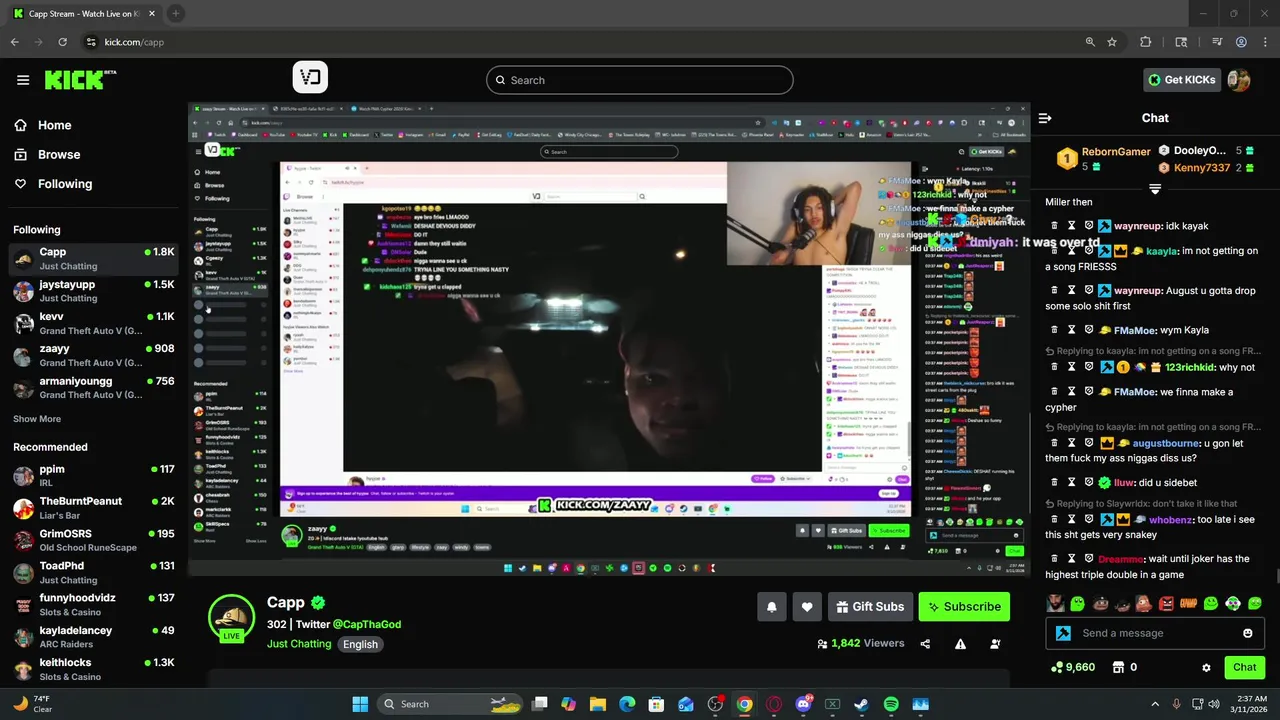
Task: Click the heart follow button
Action: click(807, 607)
